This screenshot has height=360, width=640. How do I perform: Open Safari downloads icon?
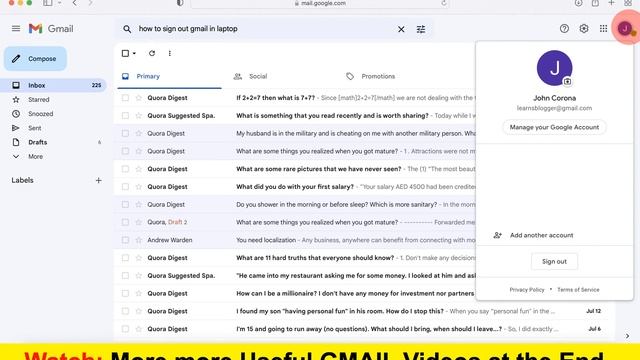578,3
